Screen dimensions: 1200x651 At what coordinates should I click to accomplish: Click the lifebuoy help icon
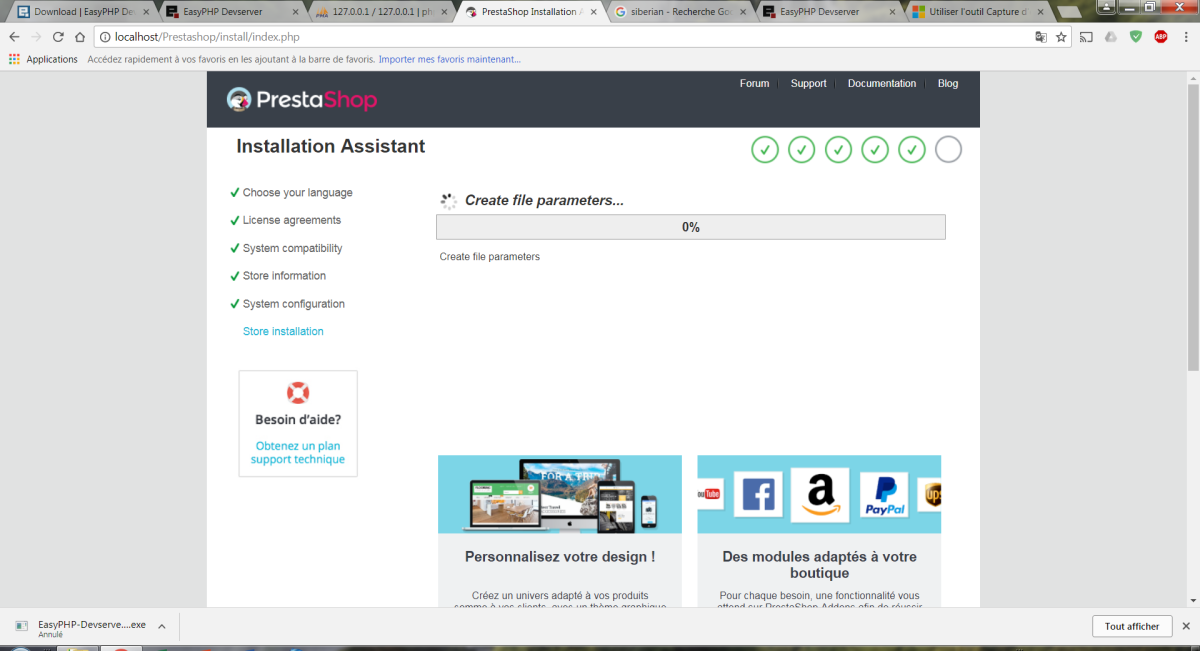[x=298, y=393]
